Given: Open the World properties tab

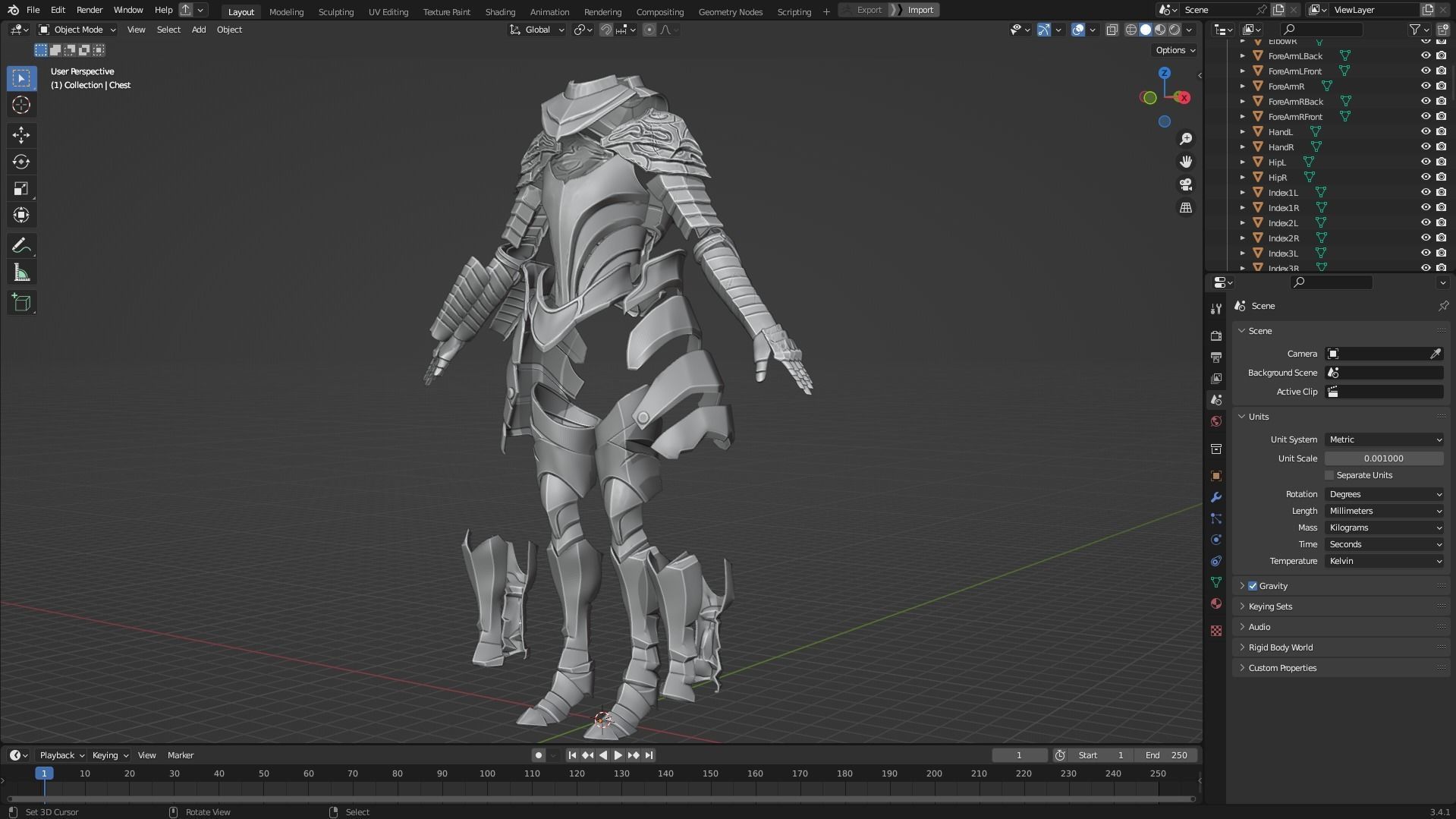Looking at the screenshot, I should [1216, 421].
